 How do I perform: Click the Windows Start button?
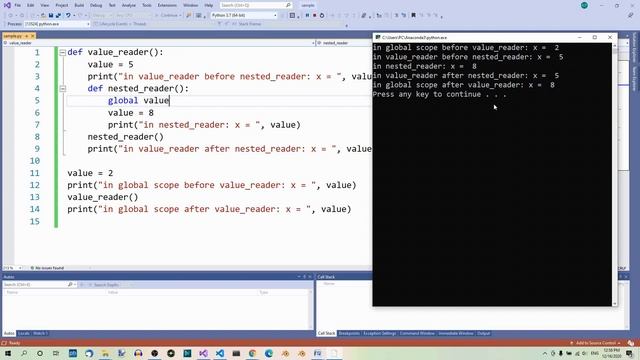[x=8, y=353]
